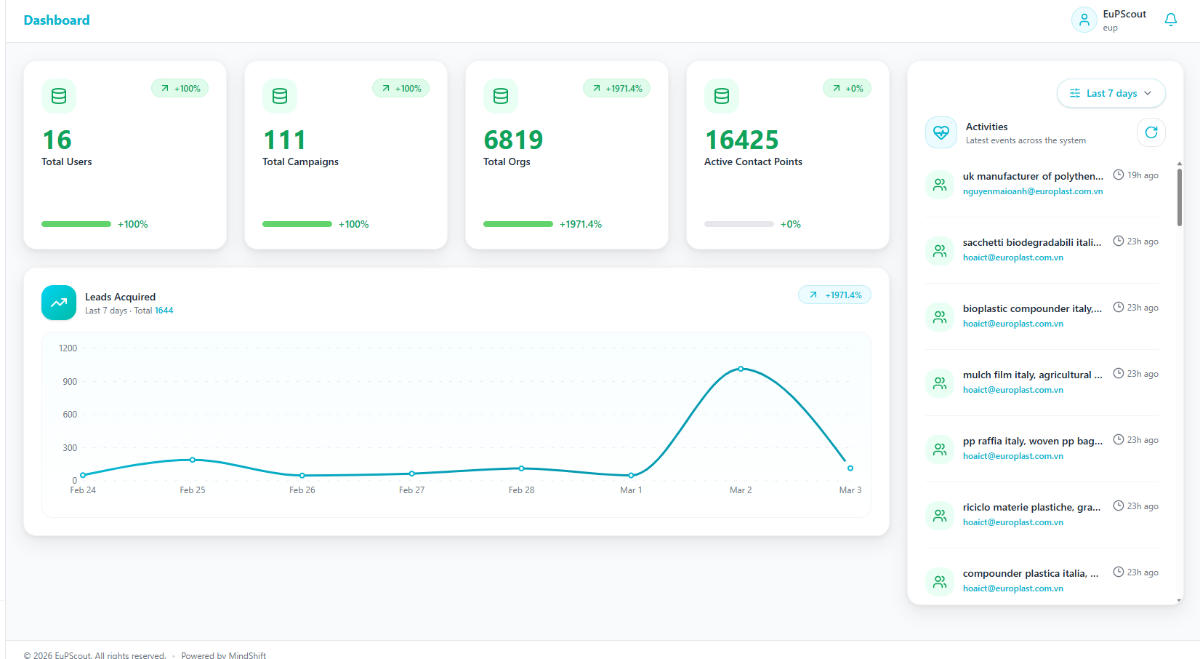Click the people icon beside compounder plastica italia activity
This screenshot has height=659, width=1200.
[x=940, y=582]
